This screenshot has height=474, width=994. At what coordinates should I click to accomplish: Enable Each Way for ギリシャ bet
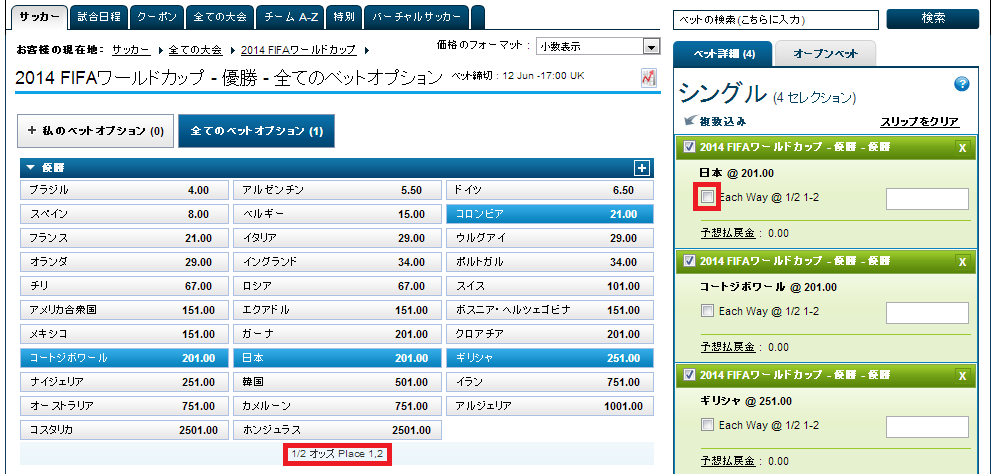707,425
